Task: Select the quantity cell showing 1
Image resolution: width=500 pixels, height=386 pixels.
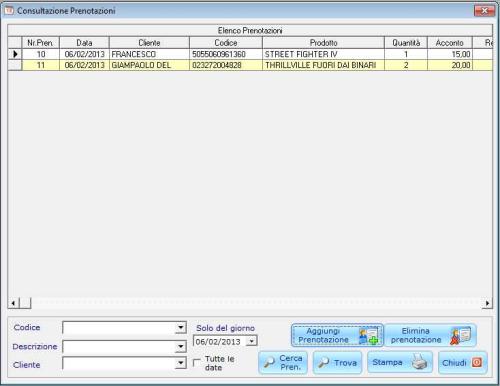Action: pos(406,54)
